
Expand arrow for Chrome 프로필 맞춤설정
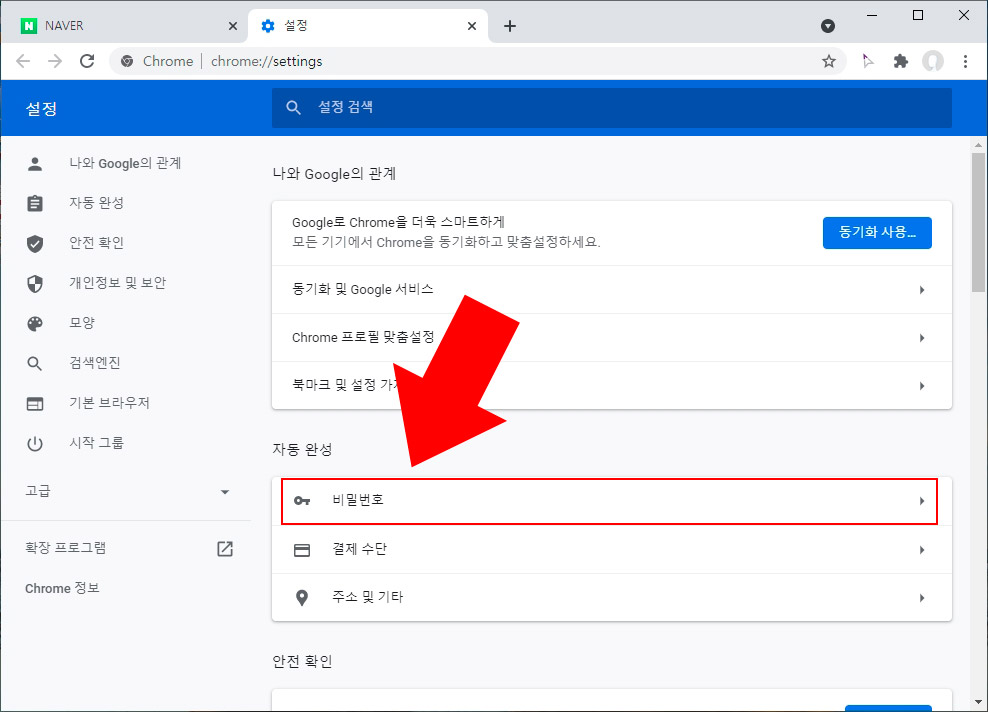click(x=922, y=338)
